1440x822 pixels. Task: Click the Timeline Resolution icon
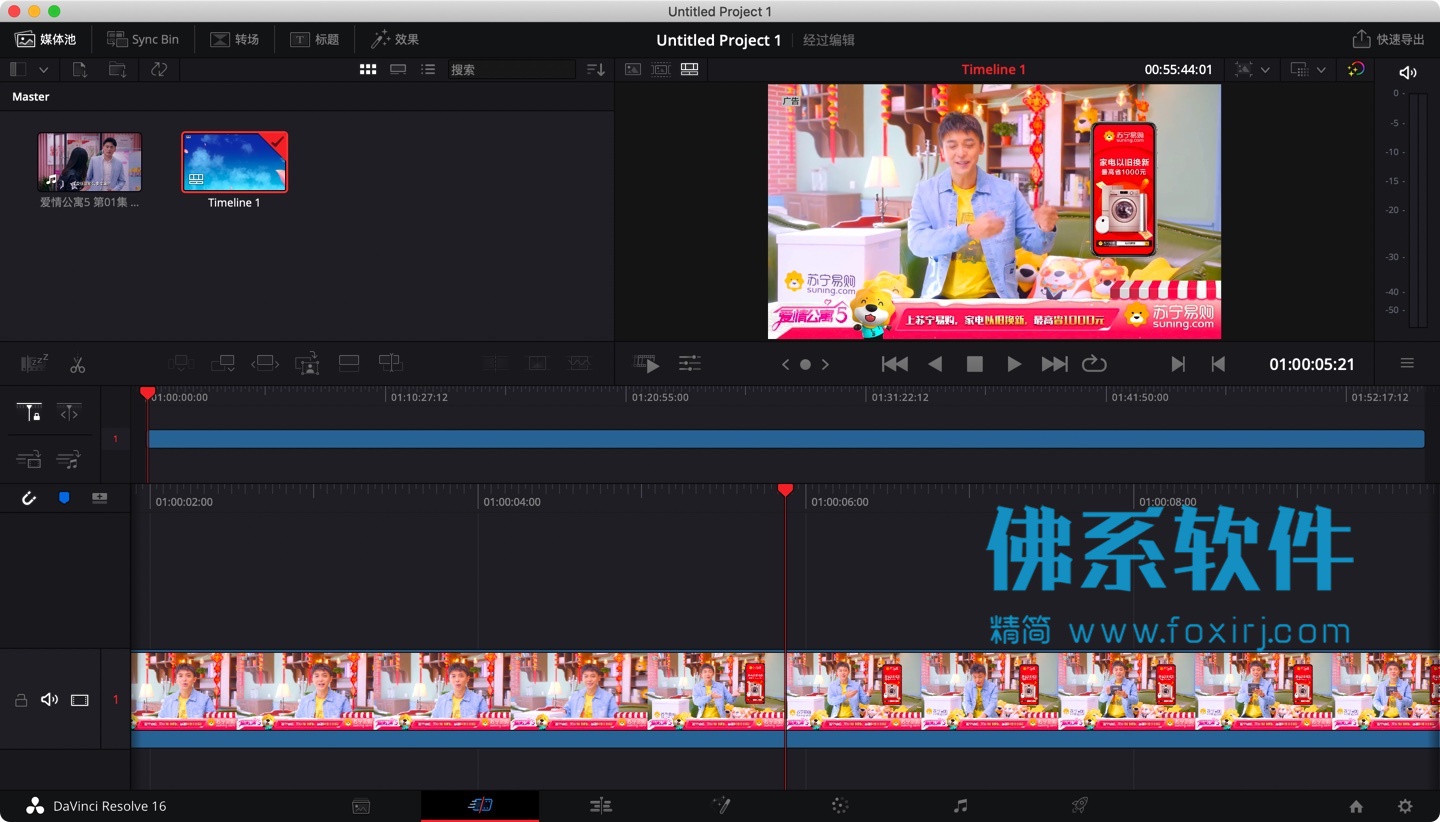[x=1299, y=69]
